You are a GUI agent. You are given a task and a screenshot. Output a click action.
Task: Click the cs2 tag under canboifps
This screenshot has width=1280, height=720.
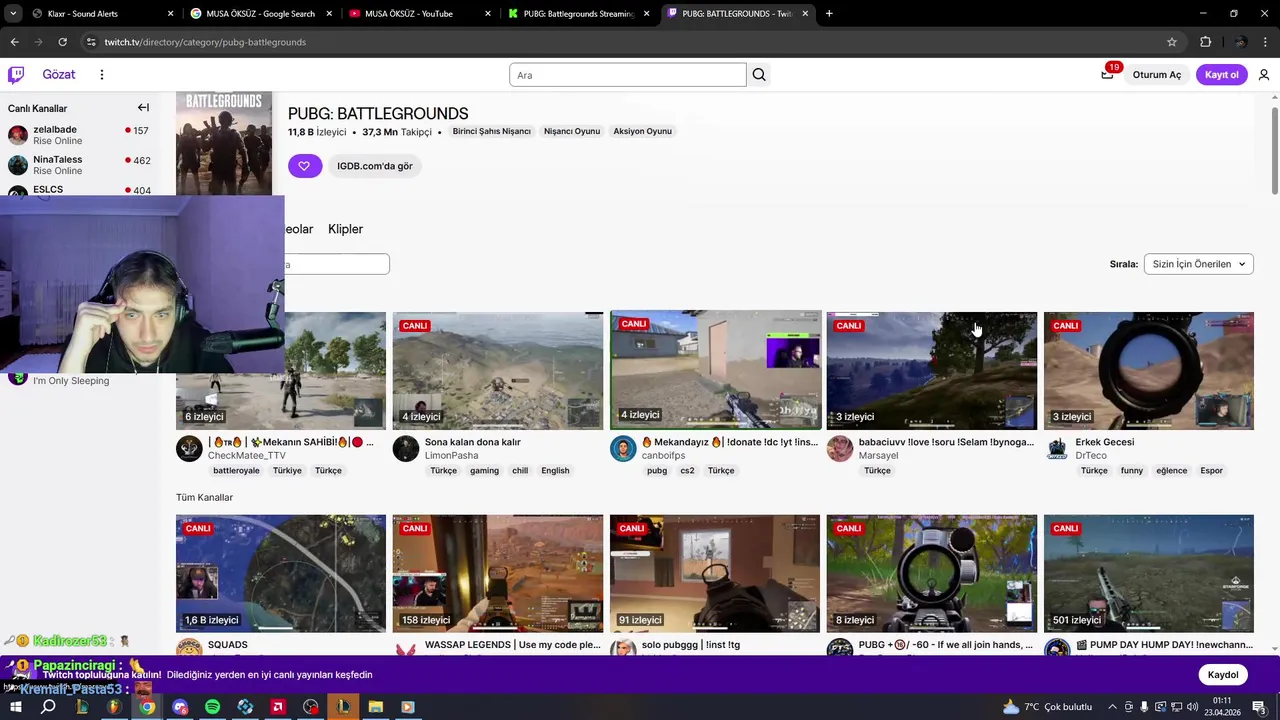(687, 471)
